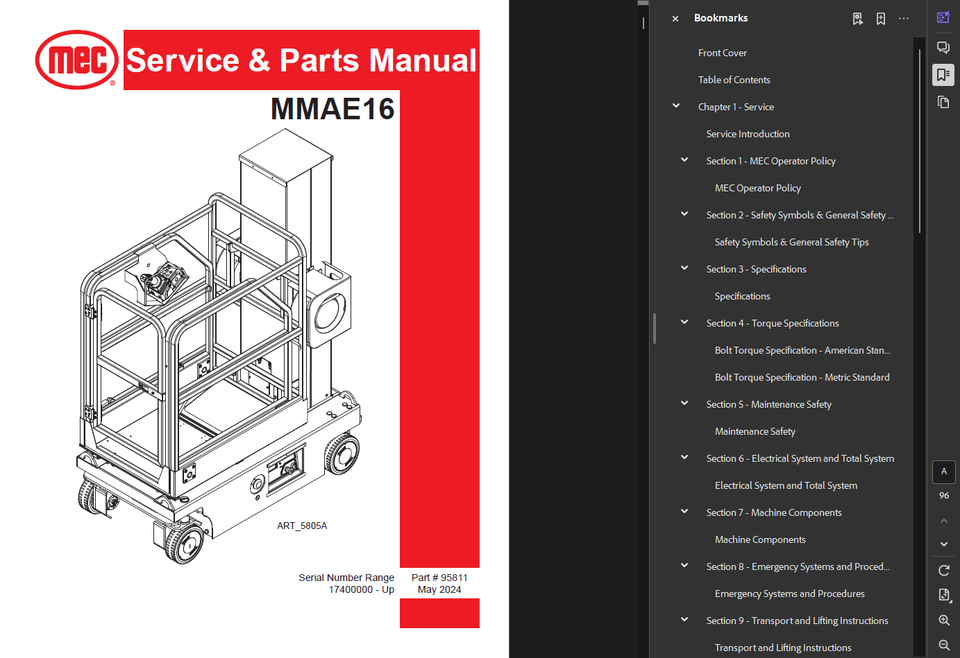Zoom in on the document

pyautogui.click(x=943, y=620)
